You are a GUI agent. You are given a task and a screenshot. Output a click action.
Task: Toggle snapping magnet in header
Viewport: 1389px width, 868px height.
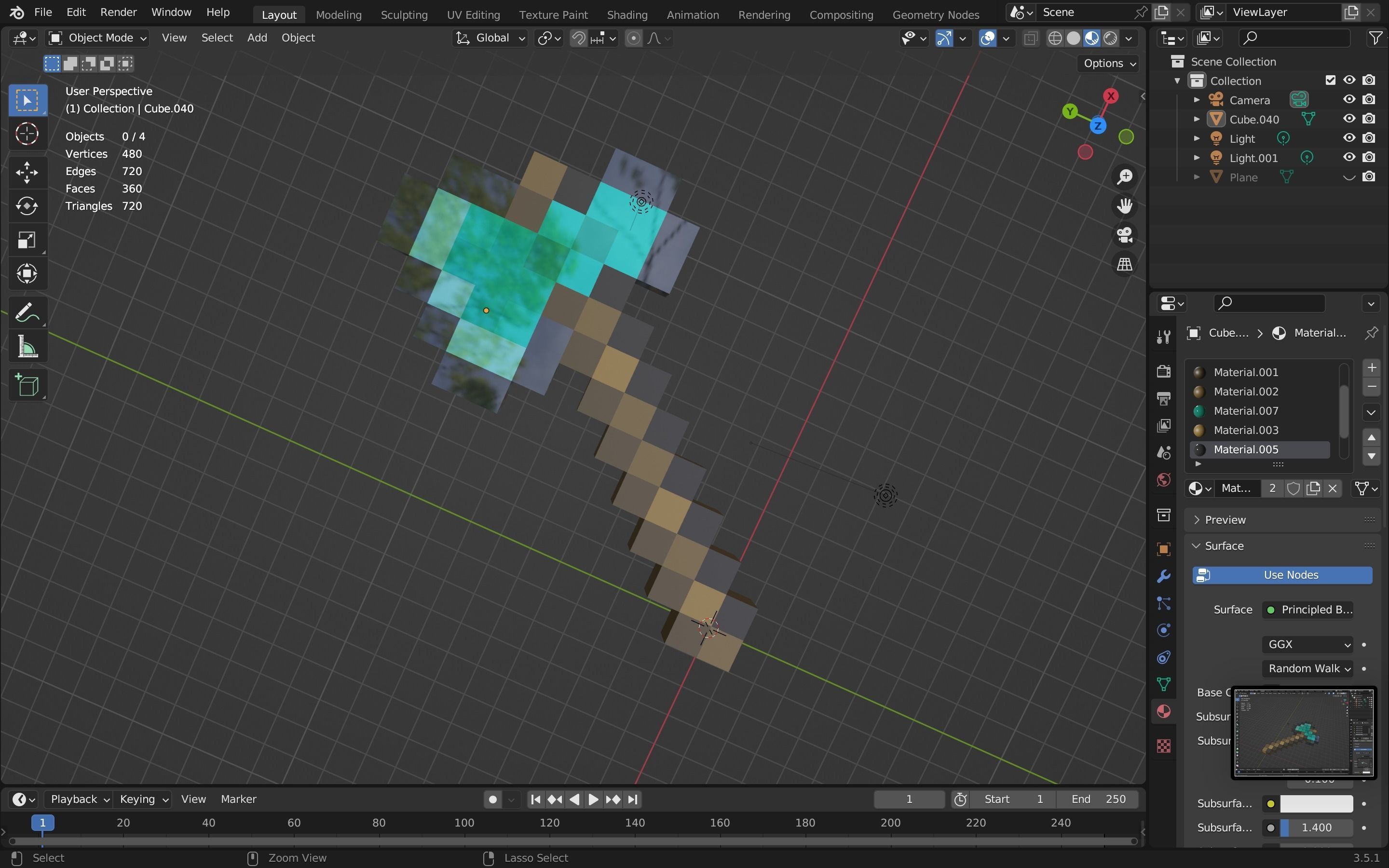point(579,38)
